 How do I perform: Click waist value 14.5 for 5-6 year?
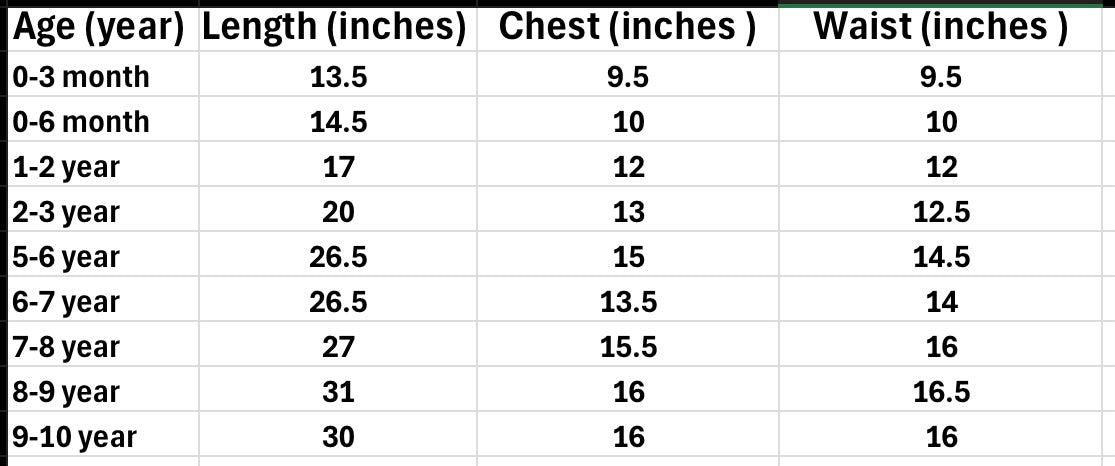(x=941, y=254)
